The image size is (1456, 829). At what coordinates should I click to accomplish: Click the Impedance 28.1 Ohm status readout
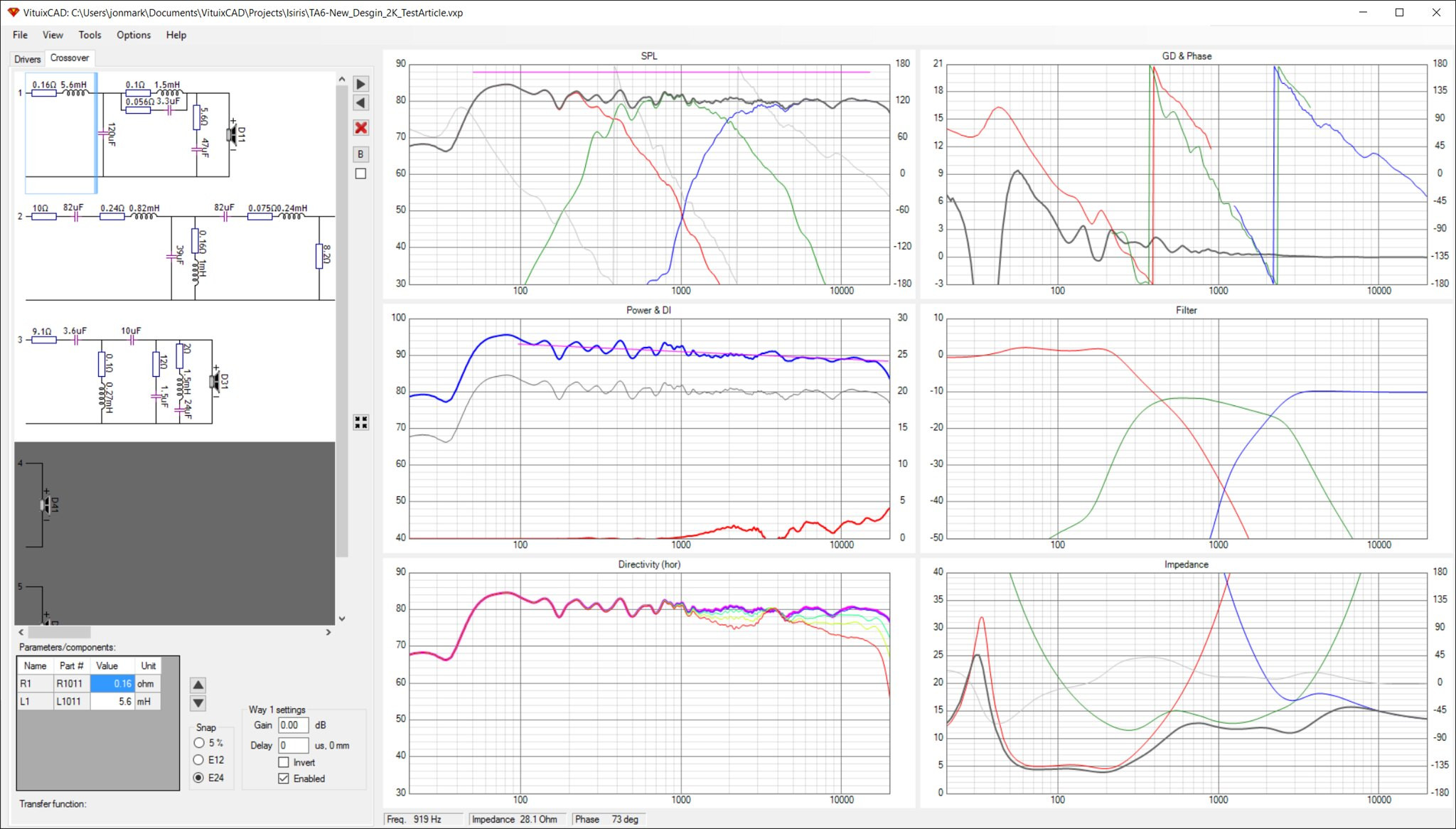click(x=518, y=820)
